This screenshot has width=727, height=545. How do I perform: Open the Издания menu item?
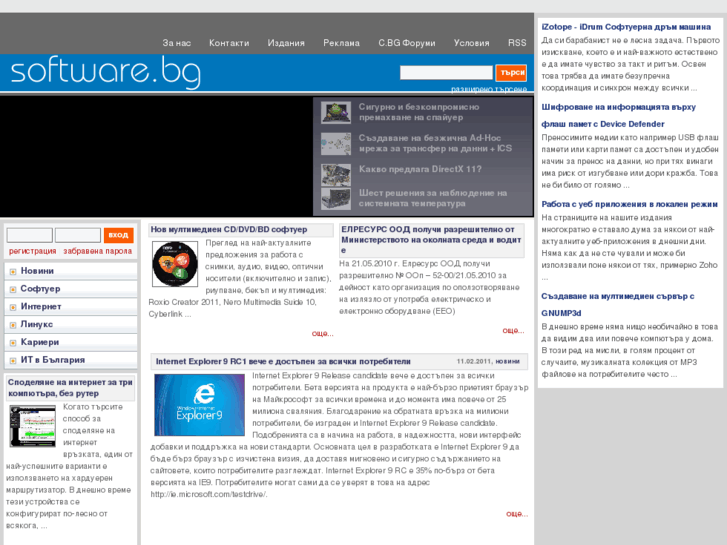tap(286, 43)
